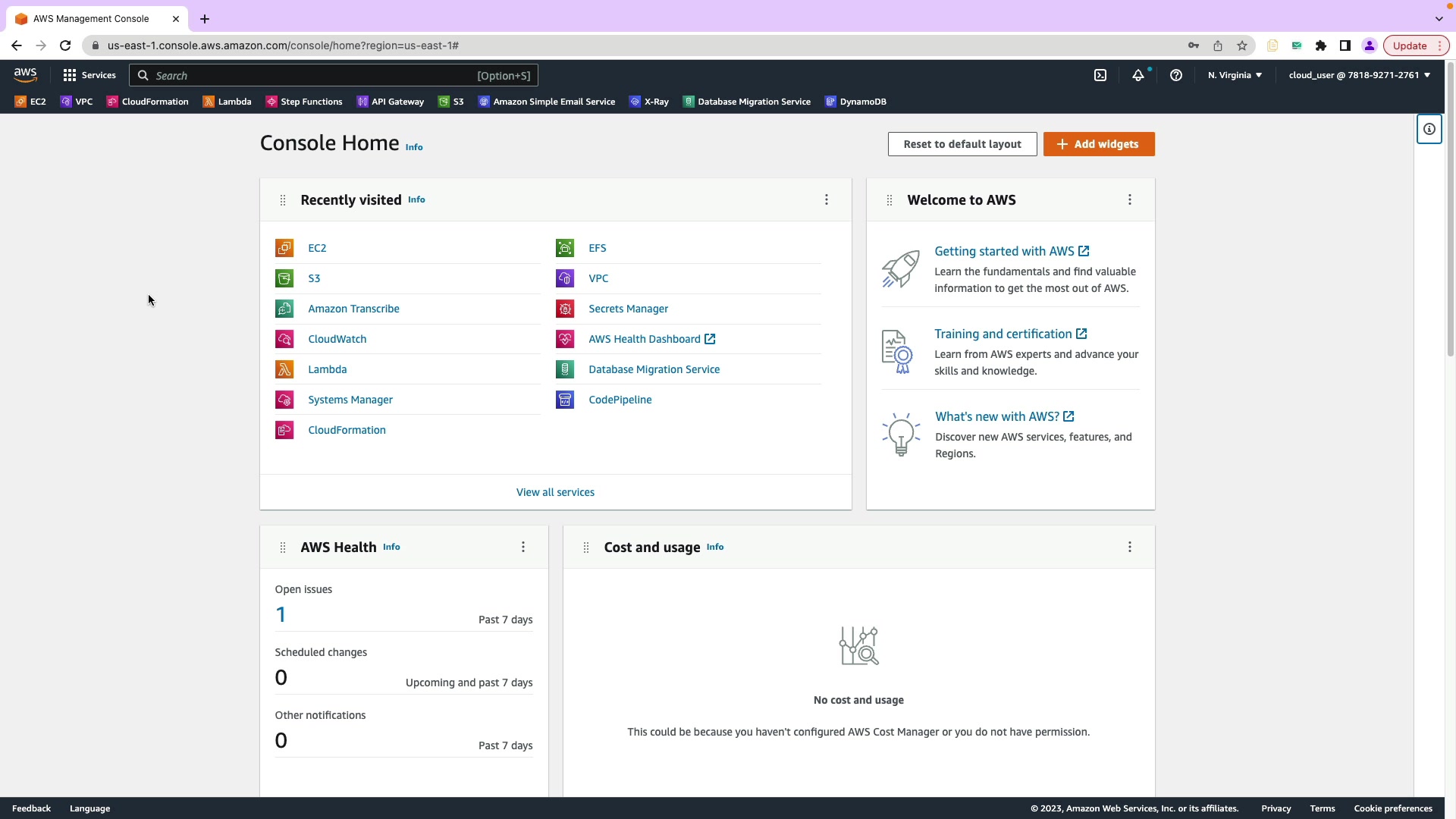The image size is (1456, 819).
Task: Click the AWS logo home icon
Action: coord(25,75)
